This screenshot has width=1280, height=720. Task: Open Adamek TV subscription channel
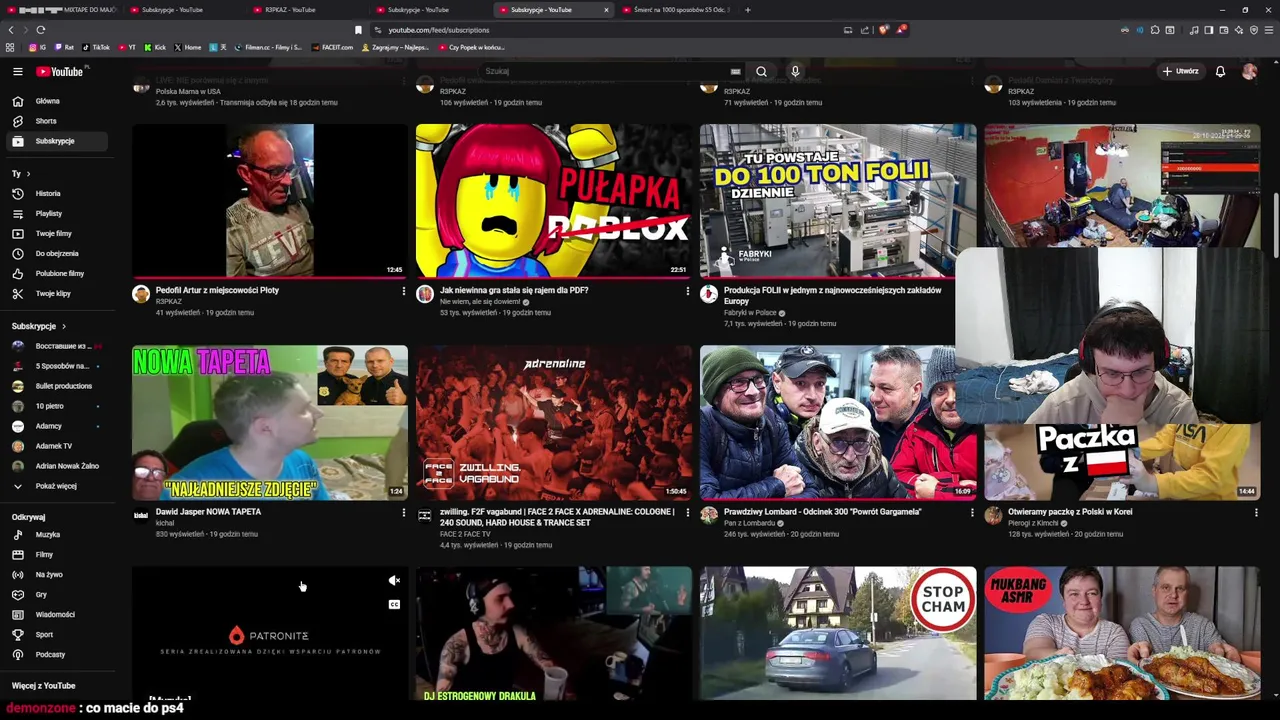tap(55, 446)
